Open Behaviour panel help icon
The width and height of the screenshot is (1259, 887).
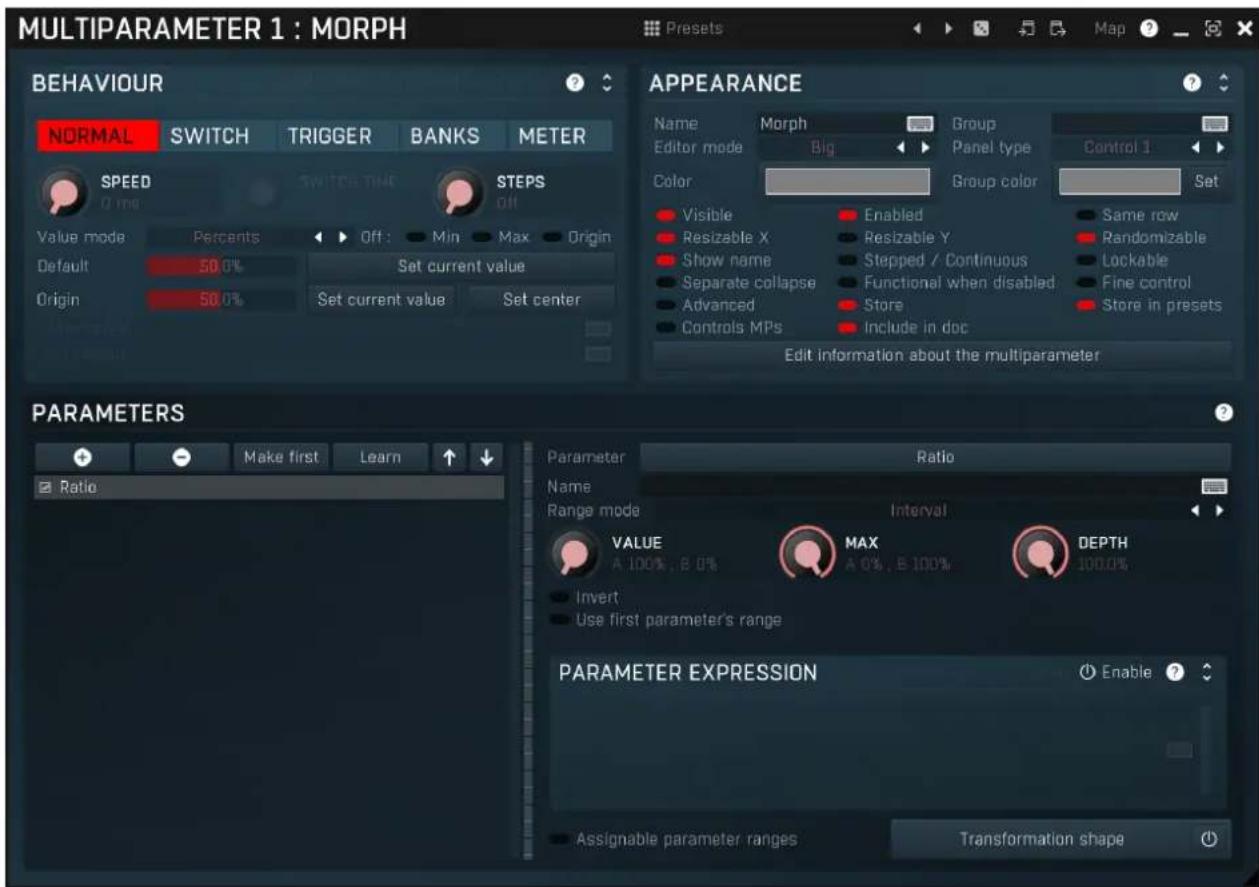575,84
